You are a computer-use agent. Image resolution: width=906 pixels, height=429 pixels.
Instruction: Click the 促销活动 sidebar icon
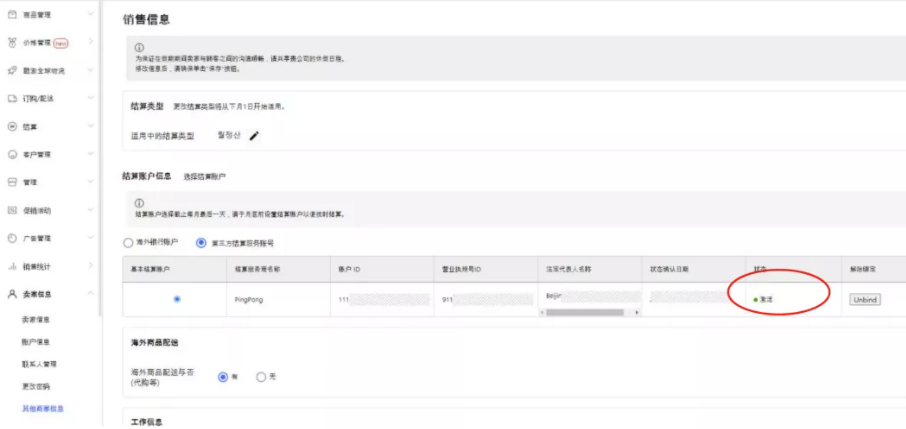(x=12, y=211)
